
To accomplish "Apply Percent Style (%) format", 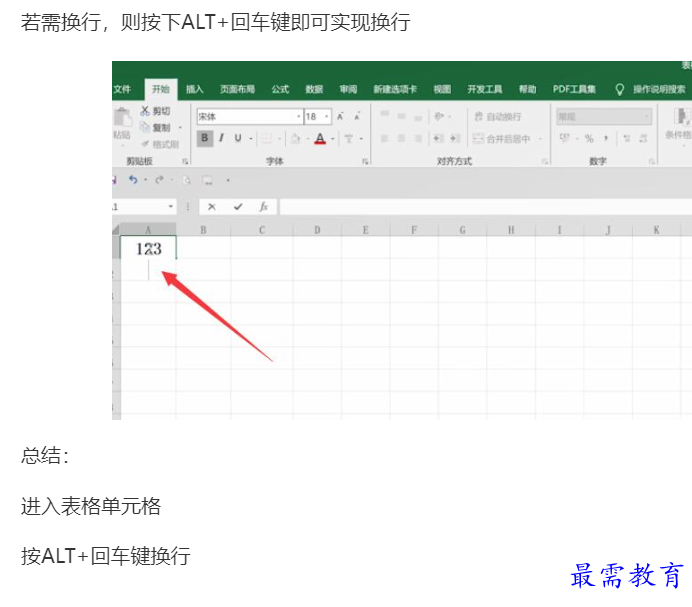I will coord(589,138).
